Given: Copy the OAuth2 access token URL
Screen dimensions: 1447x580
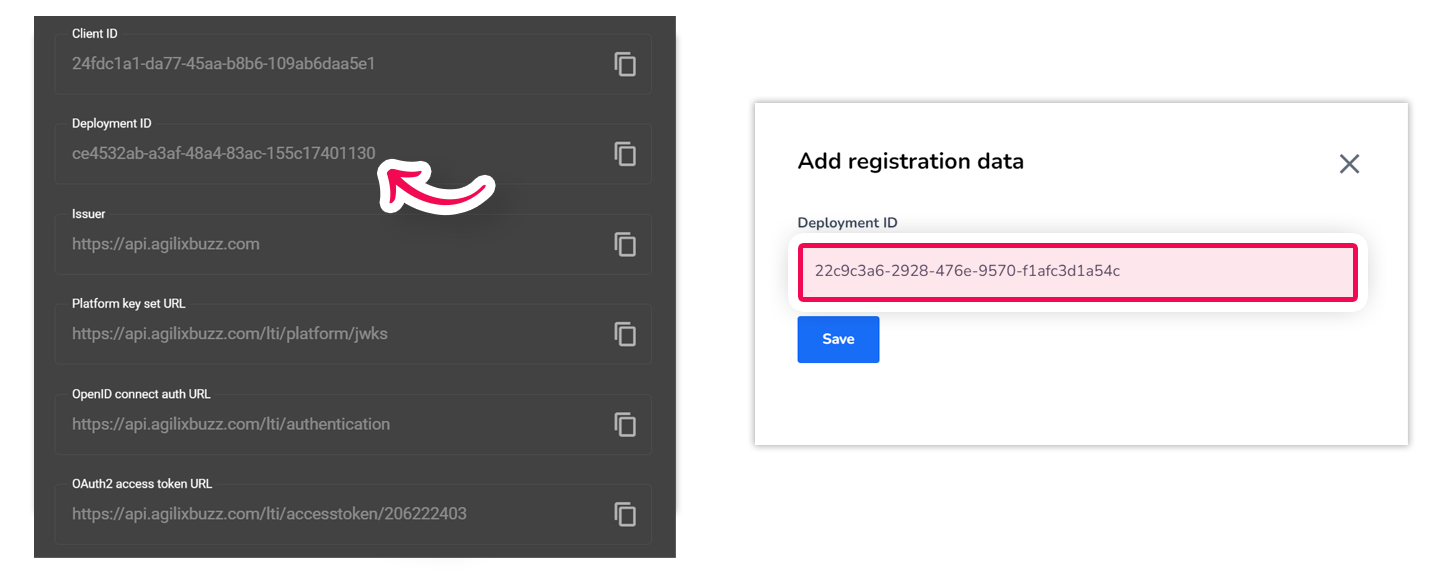Looking at the screenshot, I should (x=625, y=514).
